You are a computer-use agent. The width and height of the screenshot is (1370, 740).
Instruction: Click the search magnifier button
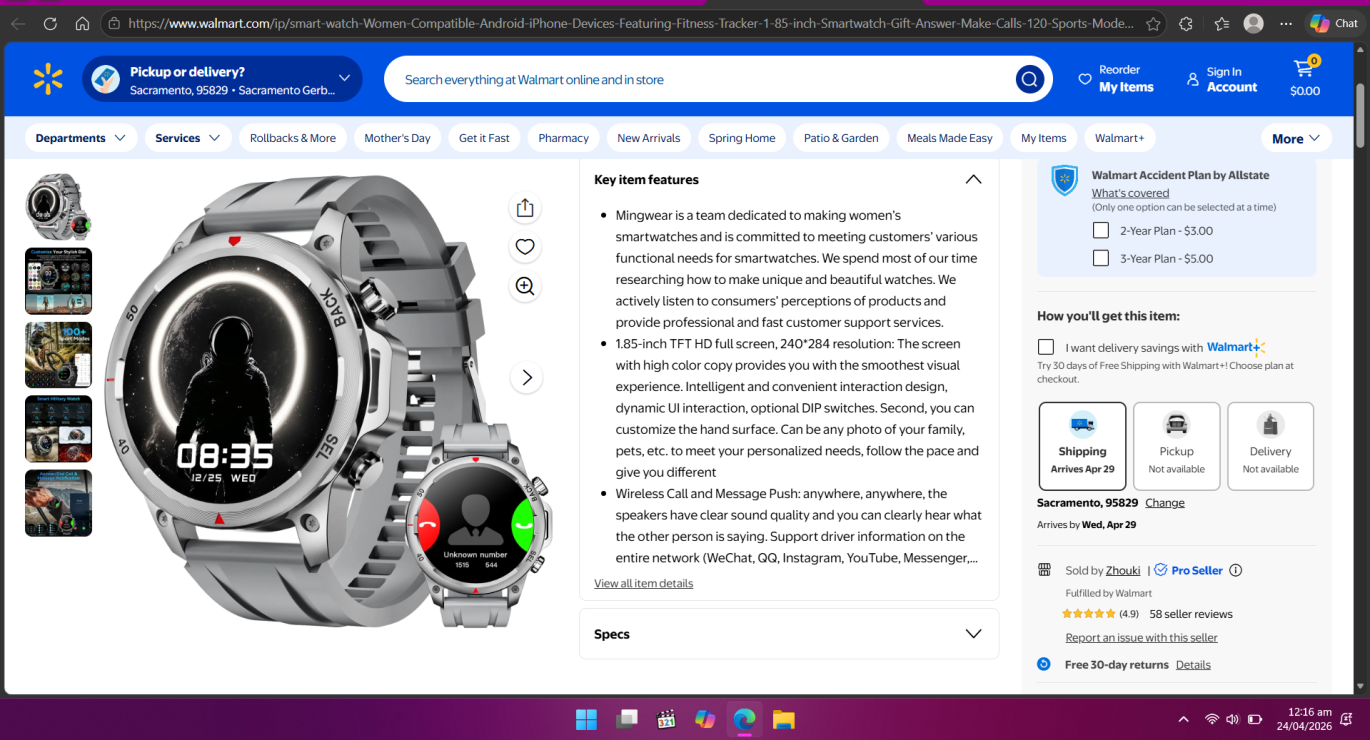(x=1029, y=80)
